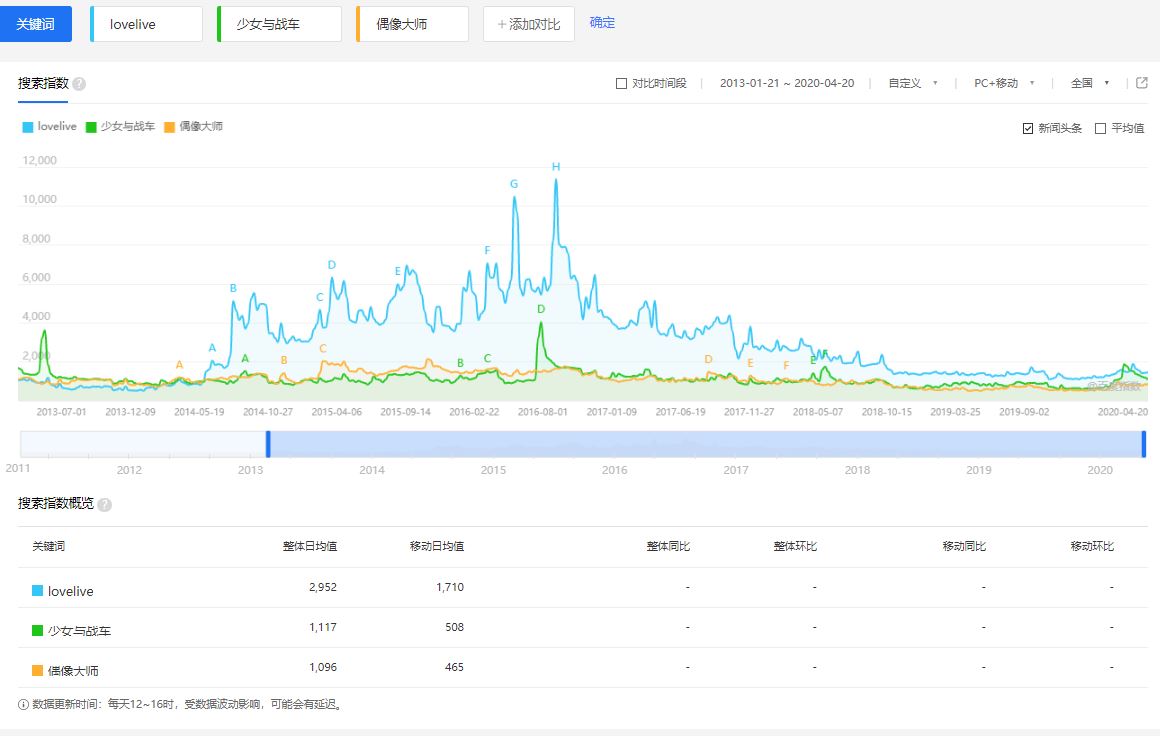Uncheck the 新闻头条 checkbox
This screenshot has width=1160, height=736.
point(1028,129)
